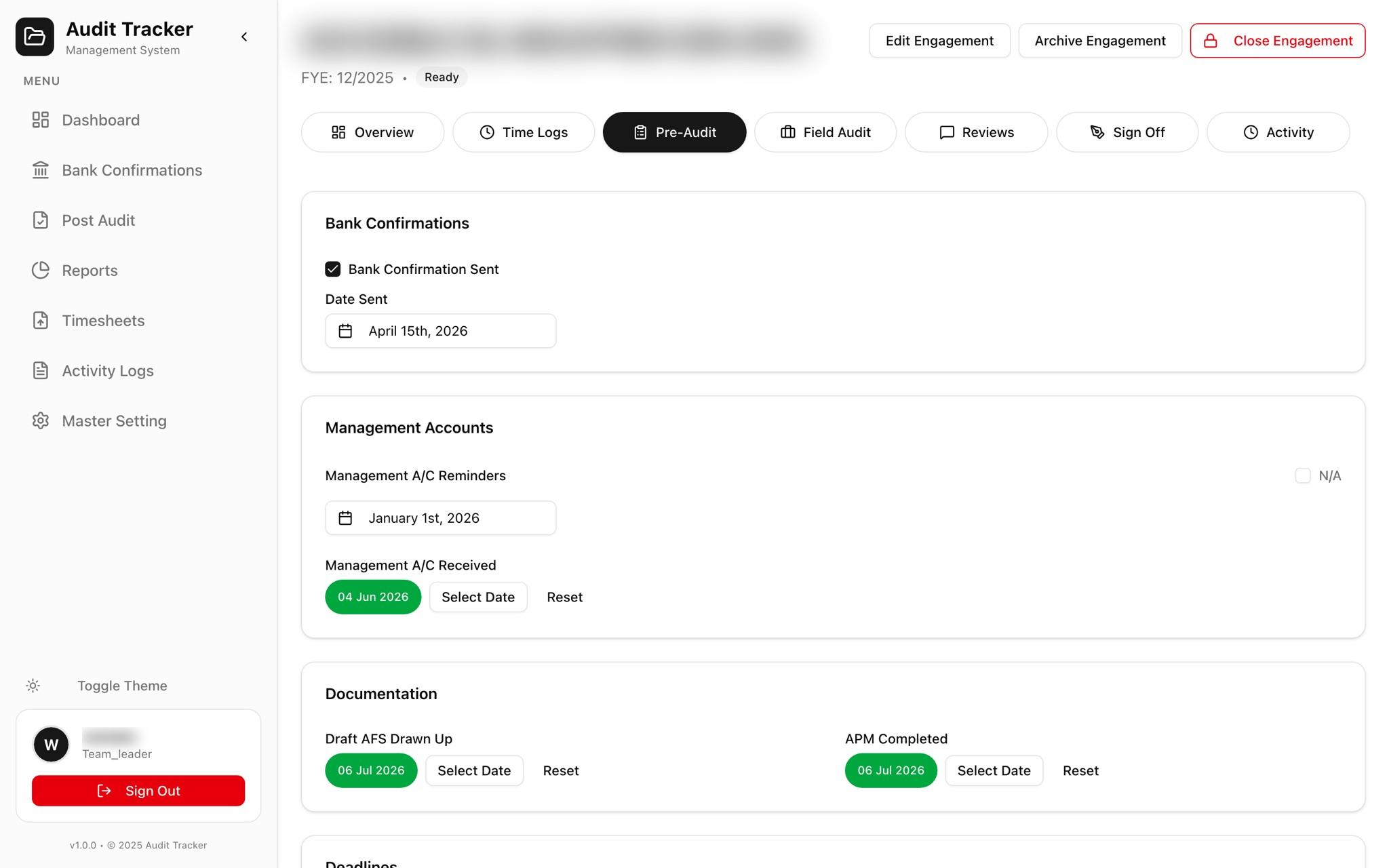Select the Pre-Audit tab
Viewport: 1389px width, 868px height.
tap(674, 132)
